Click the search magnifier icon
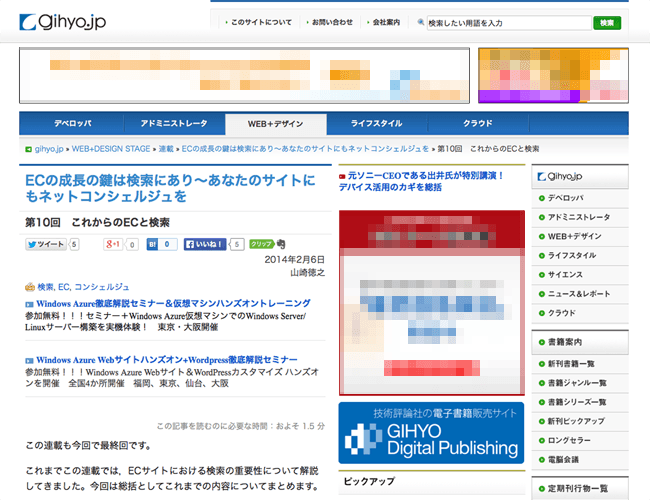Image resolution: width=650 pixels, height=500 pixels. pyautogui.click(x=420, y=22)
